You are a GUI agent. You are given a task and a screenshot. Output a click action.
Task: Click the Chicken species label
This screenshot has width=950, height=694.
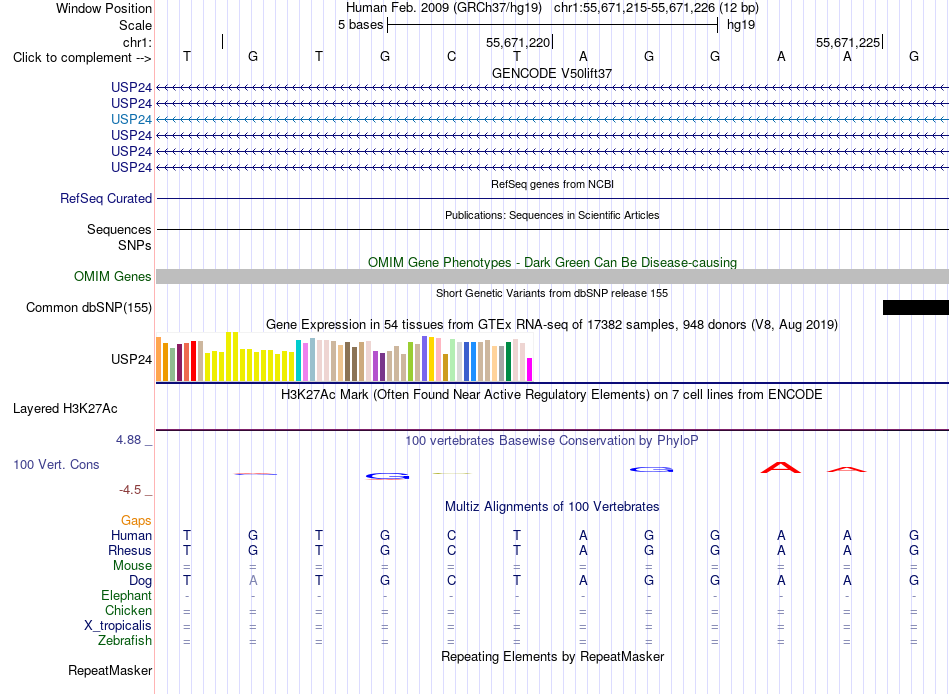128,611
